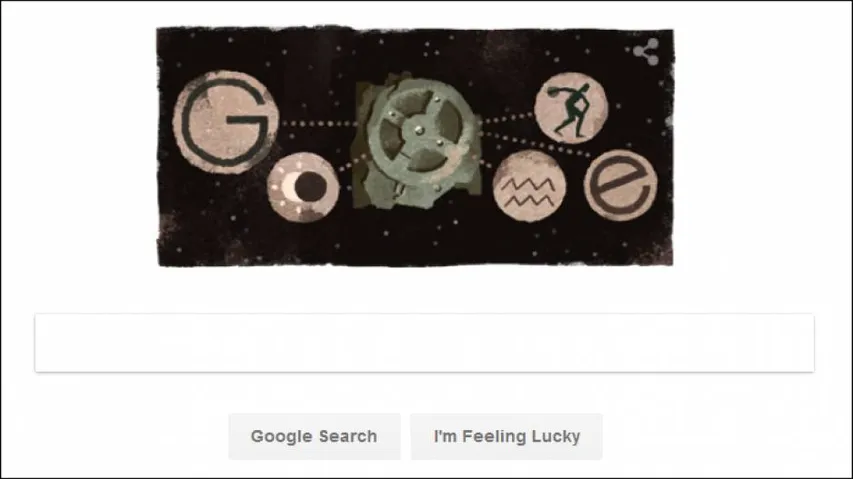Click the large letter G medallion

click(225, 122)
